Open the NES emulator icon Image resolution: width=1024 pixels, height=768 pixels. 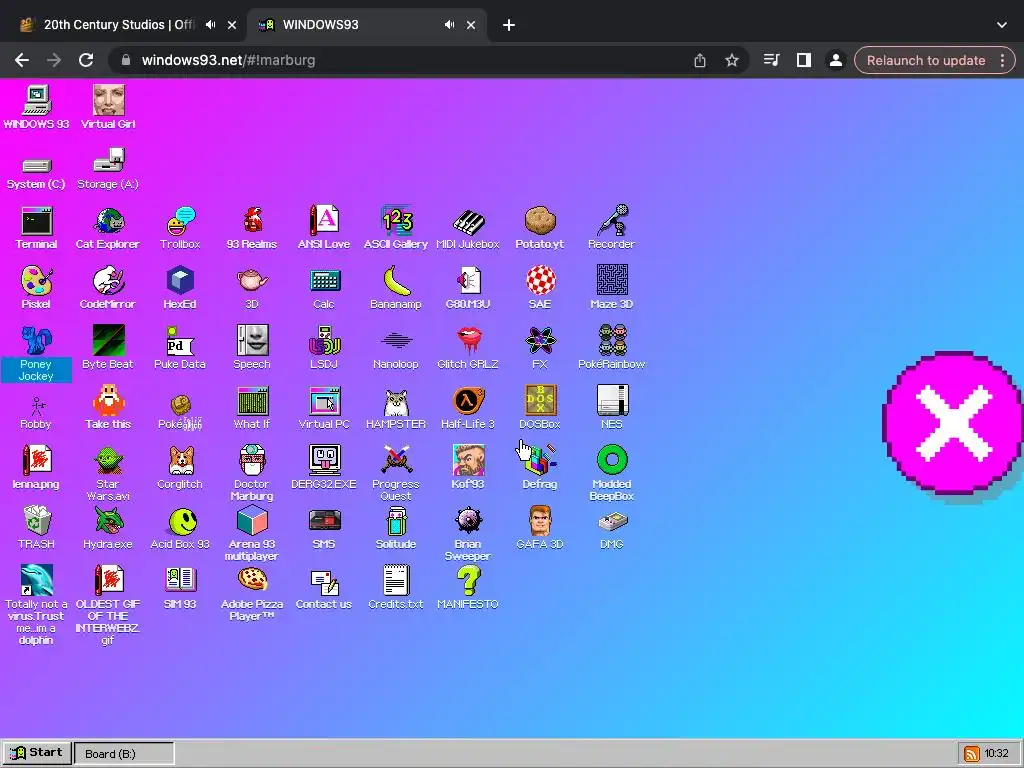(x=612, y=408)
